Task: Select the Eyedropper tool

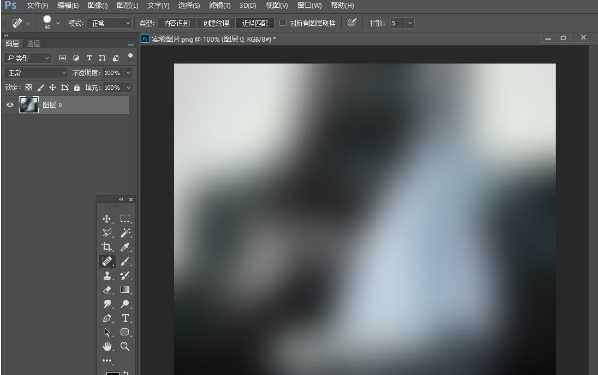Action: (125, 247)
